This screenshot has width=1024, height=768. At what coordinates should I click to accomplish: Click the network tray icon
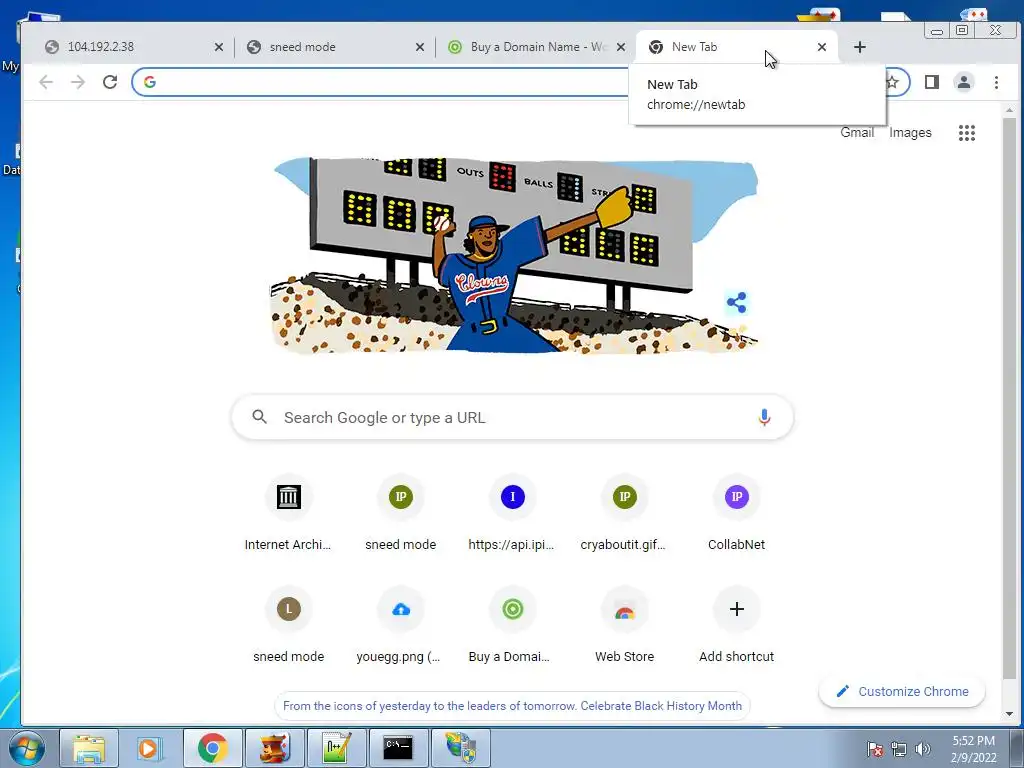tap(899, 749)
